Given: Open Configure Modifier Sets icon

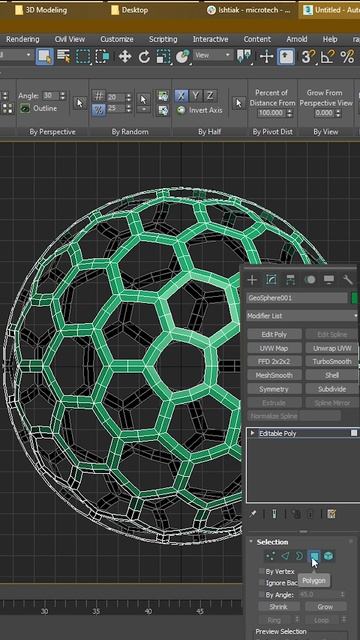Looking at the screenshot, I should click(331, 514).
